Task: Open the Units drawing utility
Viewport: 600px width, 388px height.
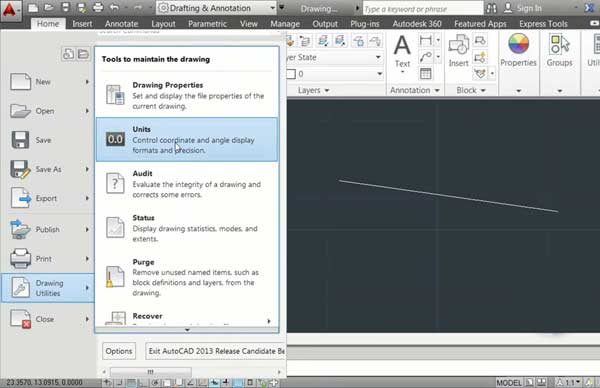Action: (x=187, y=140)
